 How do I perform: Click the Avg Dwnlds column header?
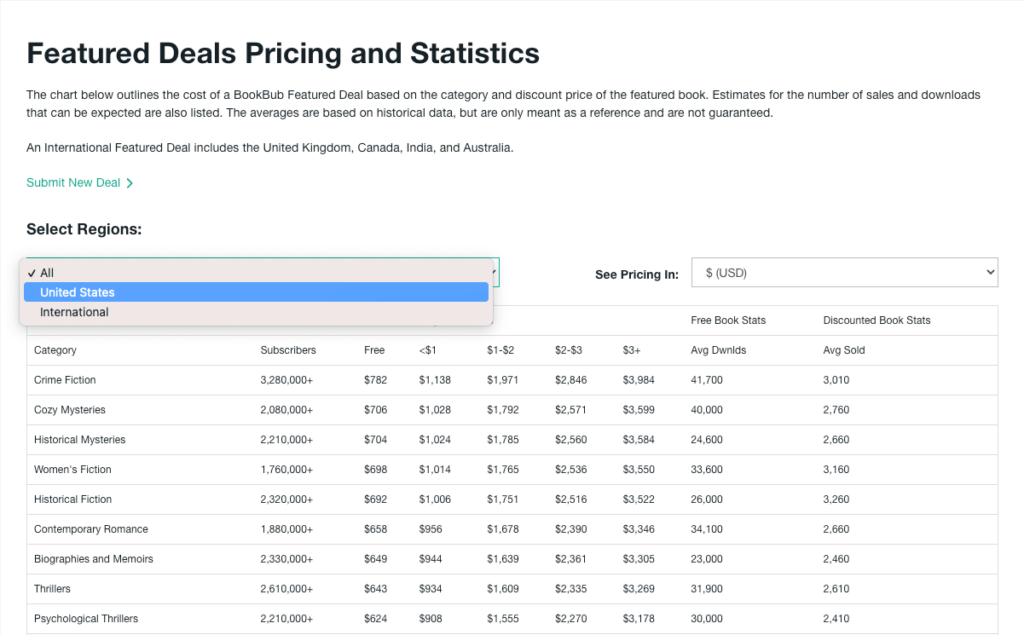tap(718, 350)
